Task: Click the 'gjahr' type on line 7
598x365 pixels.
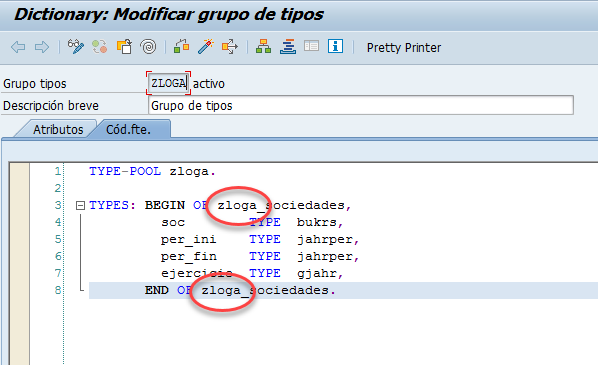Action: (317, 273)
